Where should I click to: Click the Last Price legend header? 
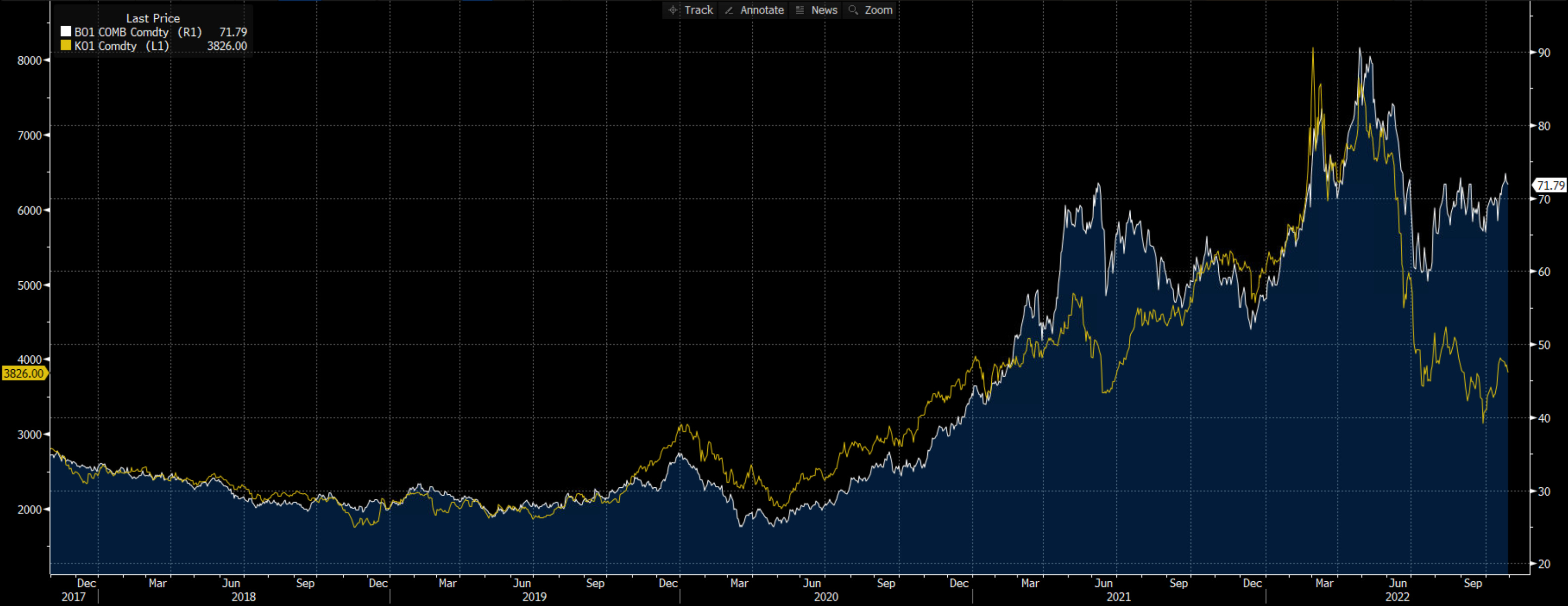[x=153, y=18]
